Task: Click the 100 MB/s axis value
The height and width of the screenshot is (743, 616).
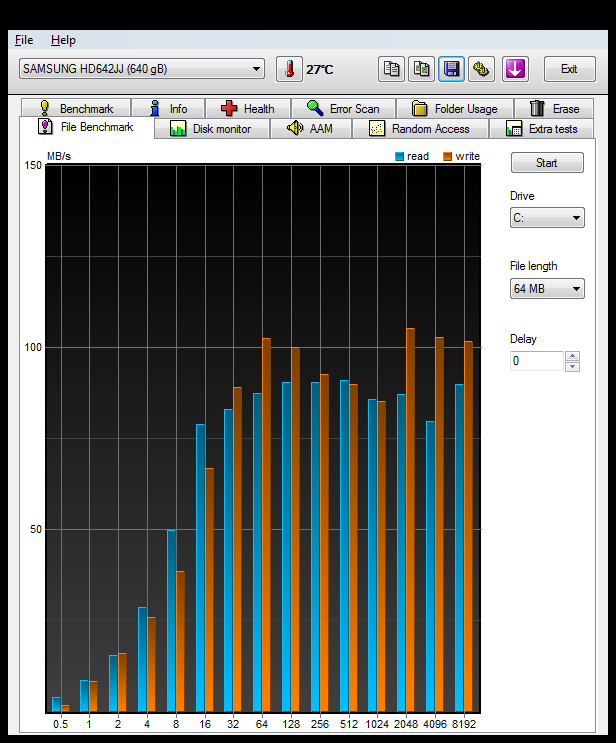Action: click(33, 347)
